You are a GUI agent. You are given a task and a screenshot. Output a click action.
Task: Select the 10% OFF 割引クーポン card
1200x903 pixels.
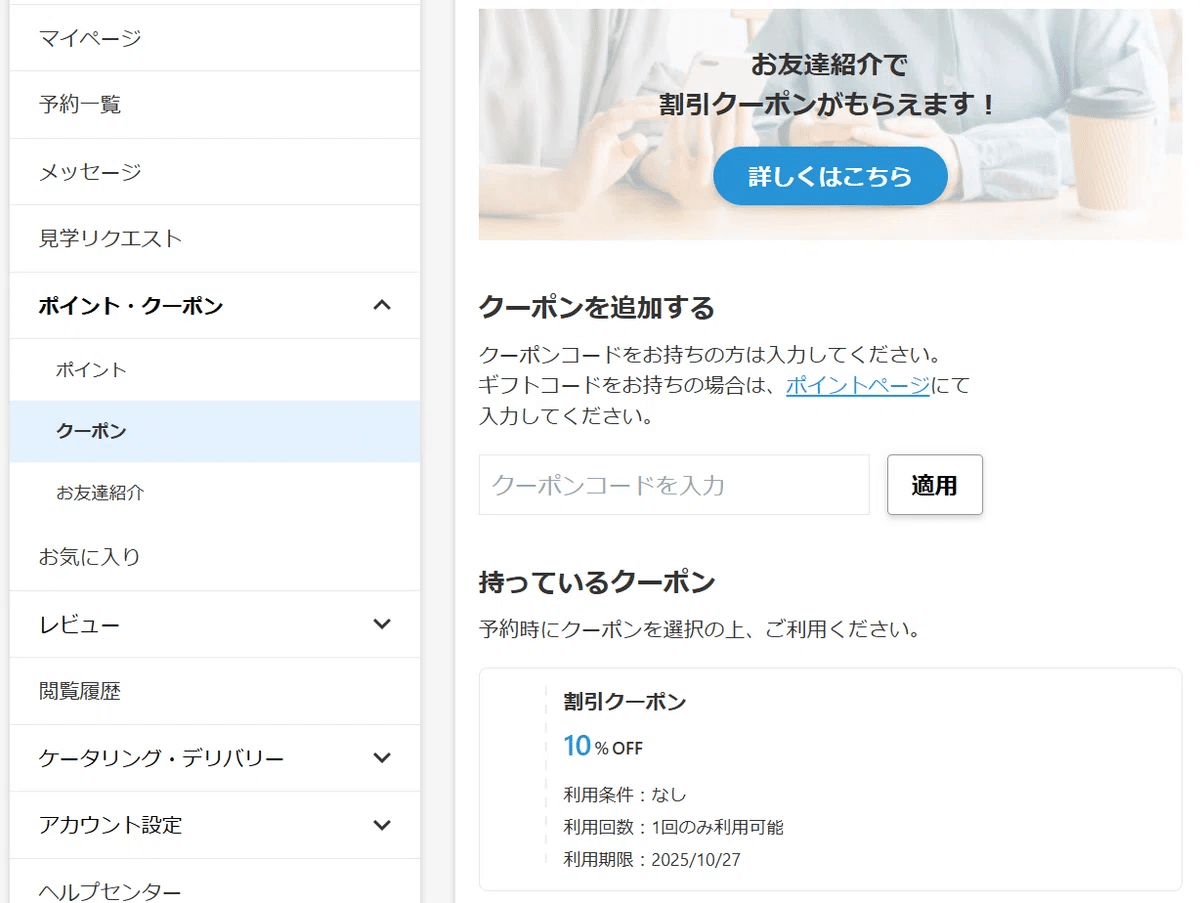(830, 779)
